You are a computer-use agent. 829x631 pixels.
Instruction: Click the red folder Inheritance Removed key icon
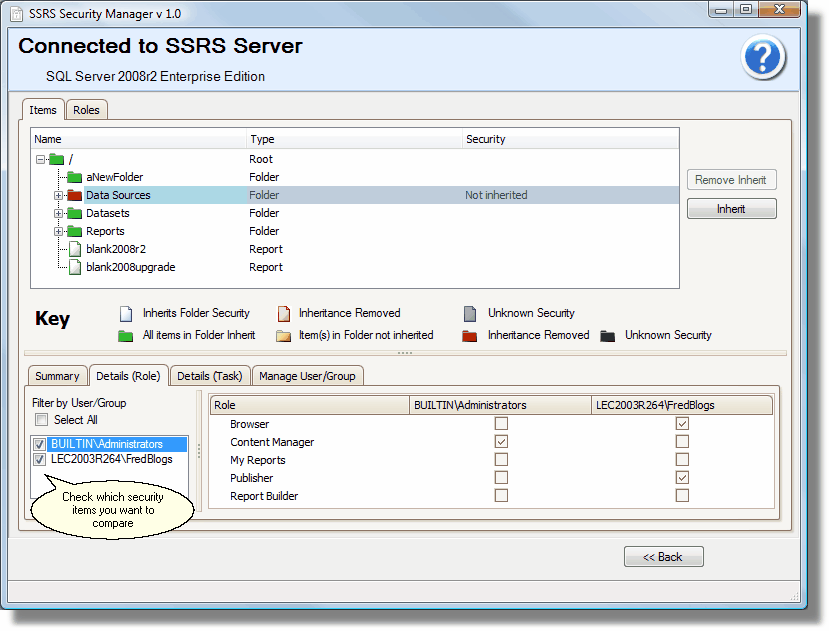click(x=469, y=336)
